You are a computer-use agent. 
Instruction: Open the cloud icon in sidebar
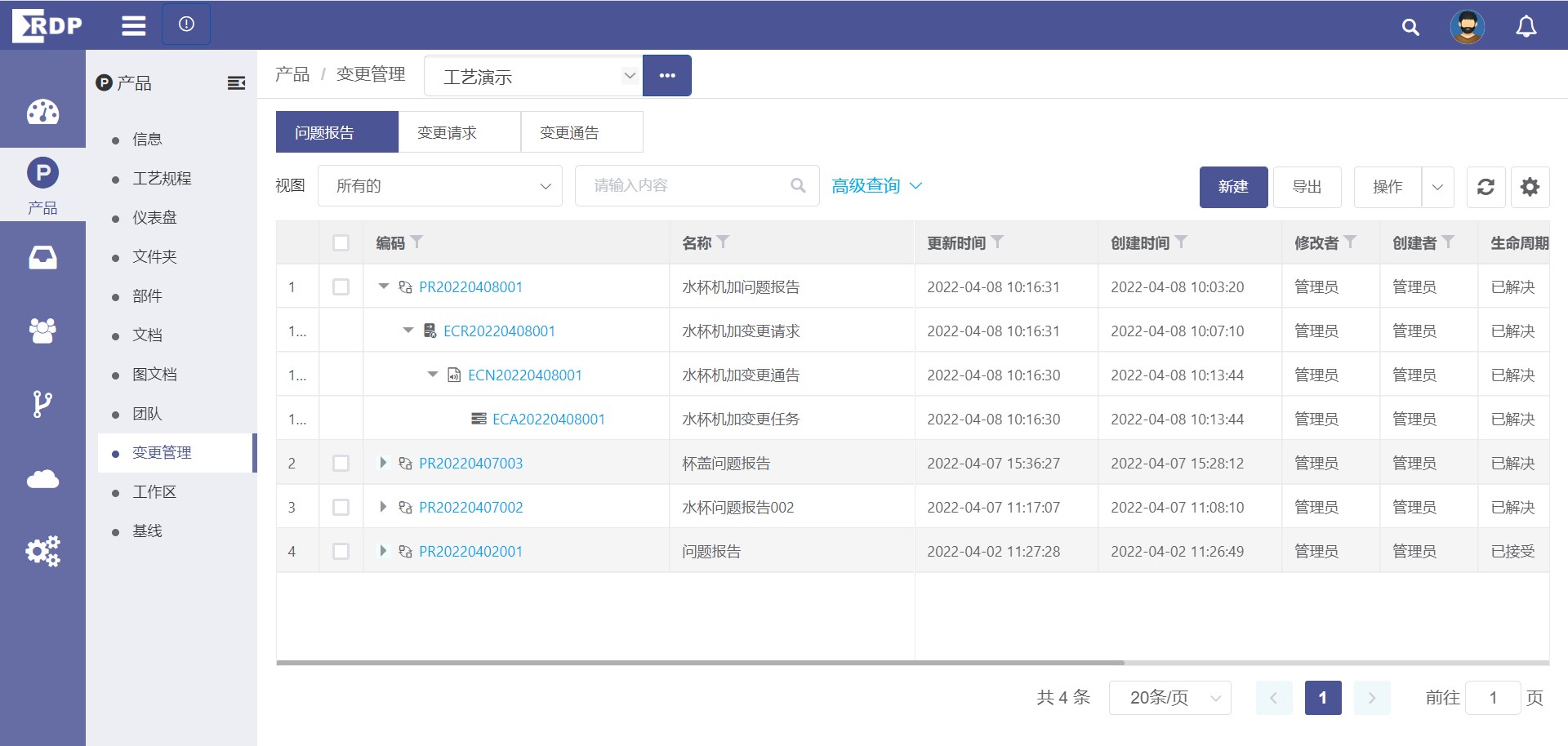coord(42,478)
